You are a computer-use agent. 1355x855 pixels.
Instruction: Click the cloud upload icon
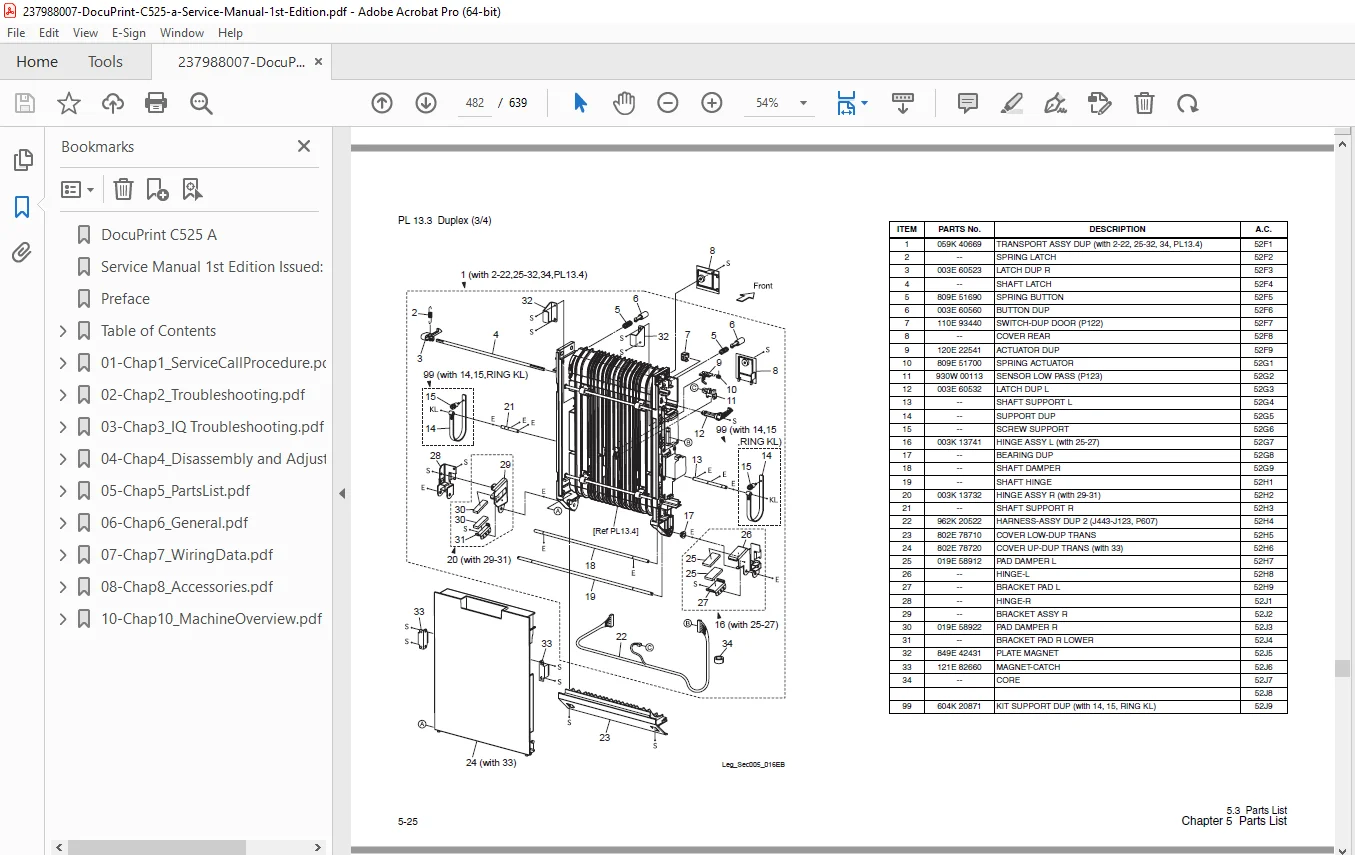pos(113,103)
